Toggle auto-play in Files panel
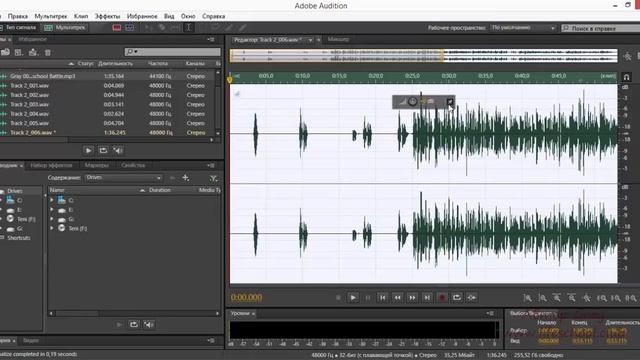The image size is (640, 360). click(x=118, y=151)
